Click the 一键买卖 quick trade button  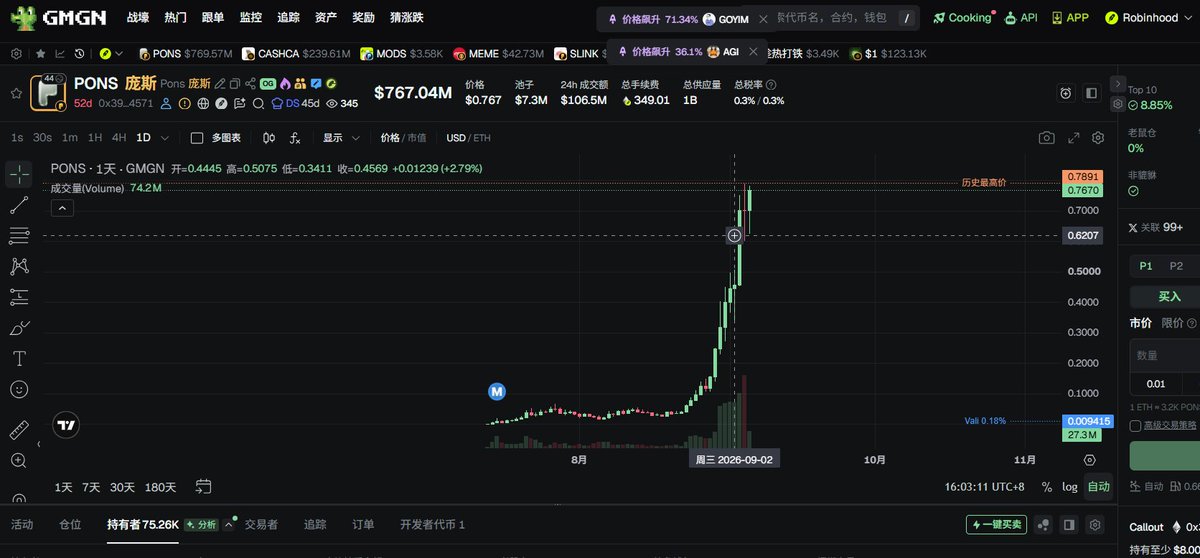pyautogui.click(x=997, y=524)
